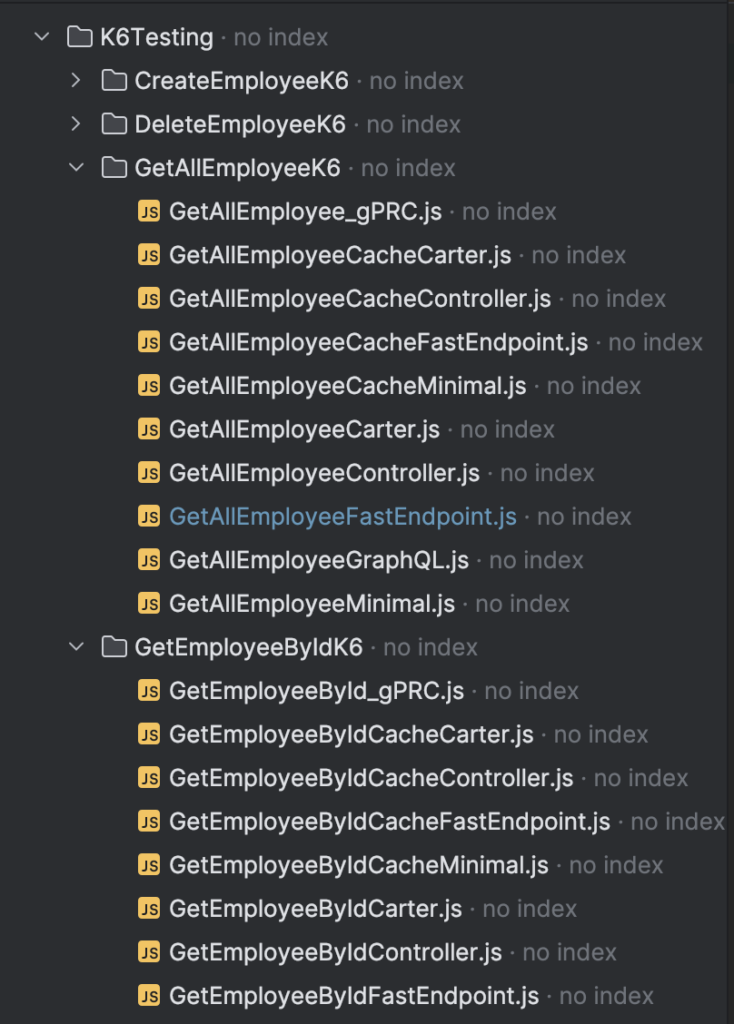Select file GetEmployeeByIdCacheMinimal.js
This screenshot has width=734, height=1024.
point(359,866)
